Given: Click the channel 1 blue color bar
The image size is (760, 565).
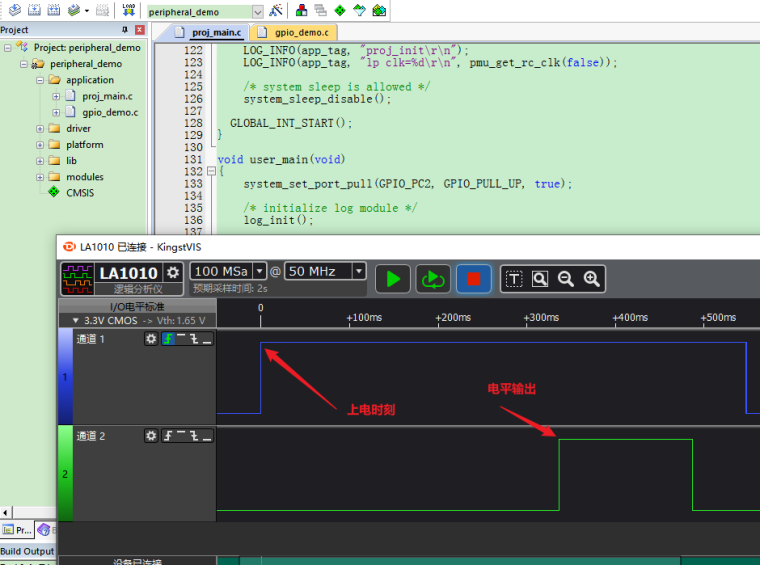Looking at the screenshot, I should point(66,378).
